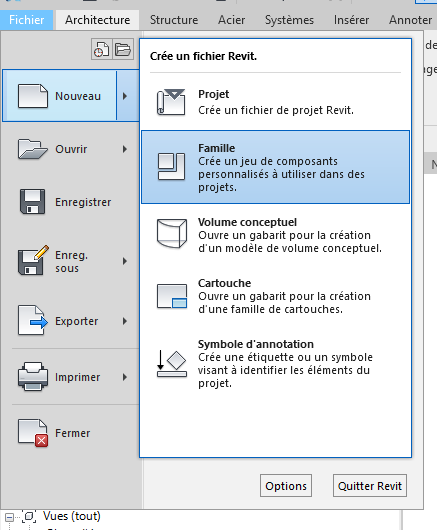Click the Options button
The width and height of the screenshot is (437, 530).
286,486
